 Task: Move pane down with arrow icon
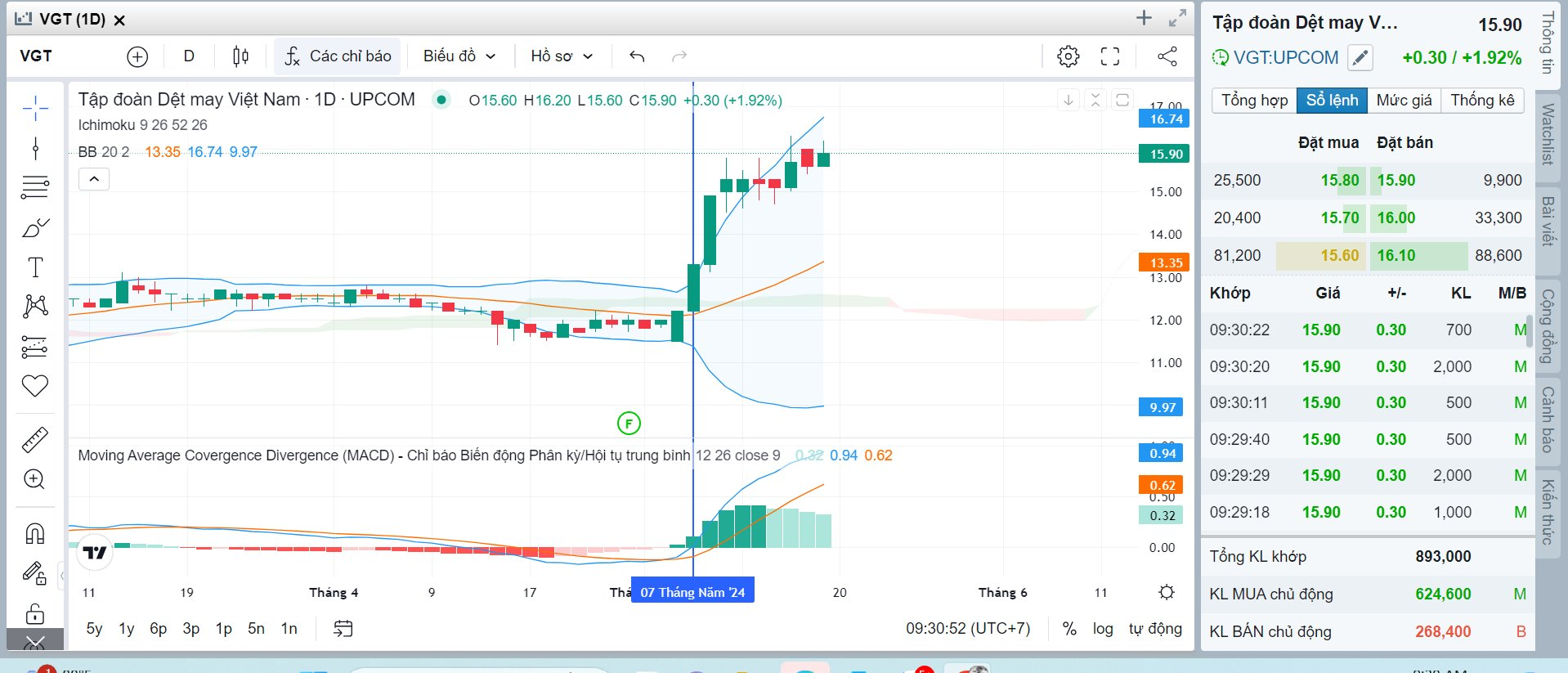click(1068, 100)
